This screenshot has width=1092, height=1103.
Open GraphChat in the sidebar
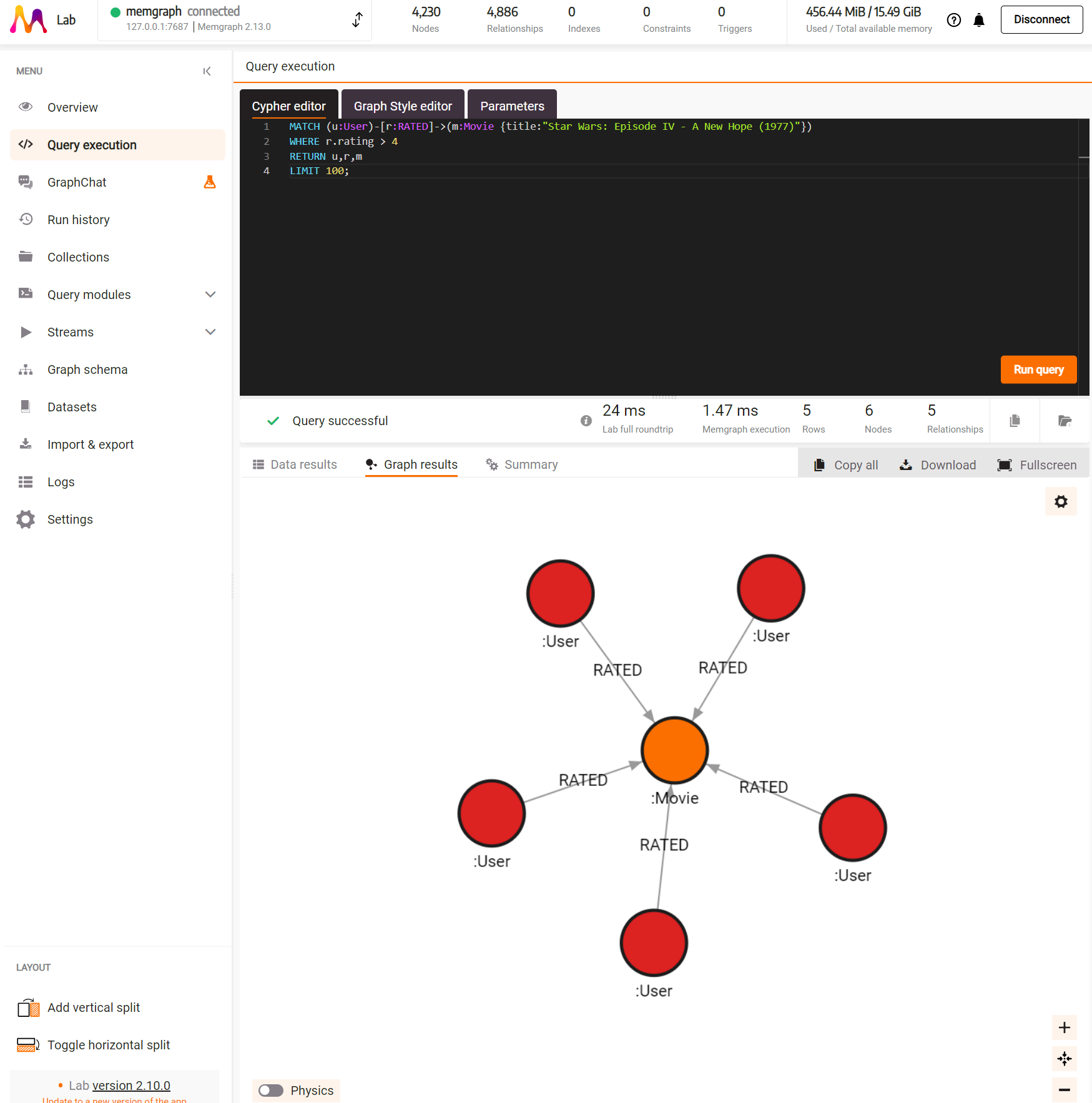(x=117, y=182)
